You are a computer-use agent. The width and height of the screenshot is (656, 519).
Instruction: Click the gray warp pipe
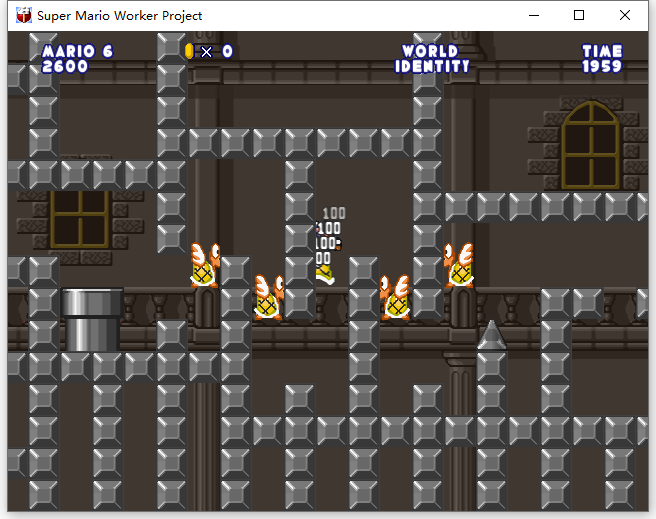click(92, 320)
